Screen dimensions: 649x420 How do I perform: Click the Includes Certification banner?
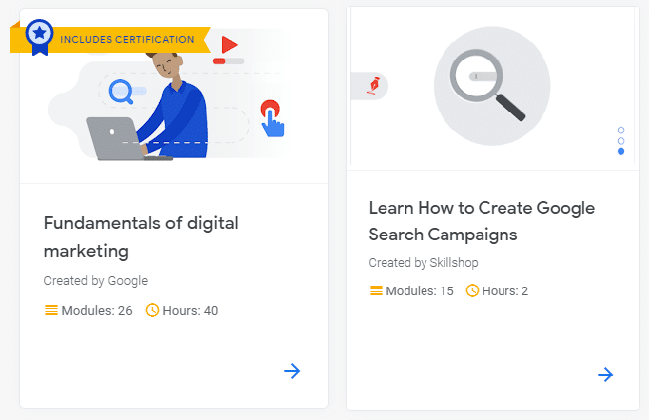(x=128, y=40)
